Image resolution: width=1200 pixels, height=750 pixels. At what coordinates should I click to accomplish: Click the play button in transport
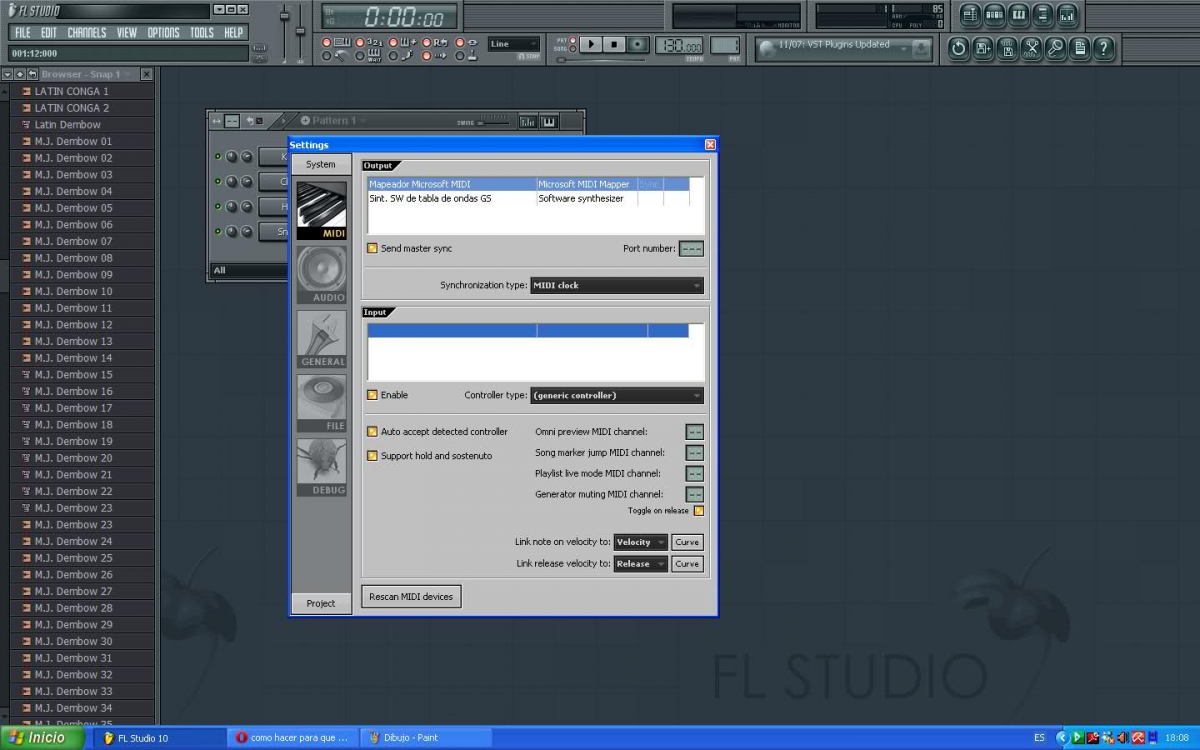click(x=591, y=44)
